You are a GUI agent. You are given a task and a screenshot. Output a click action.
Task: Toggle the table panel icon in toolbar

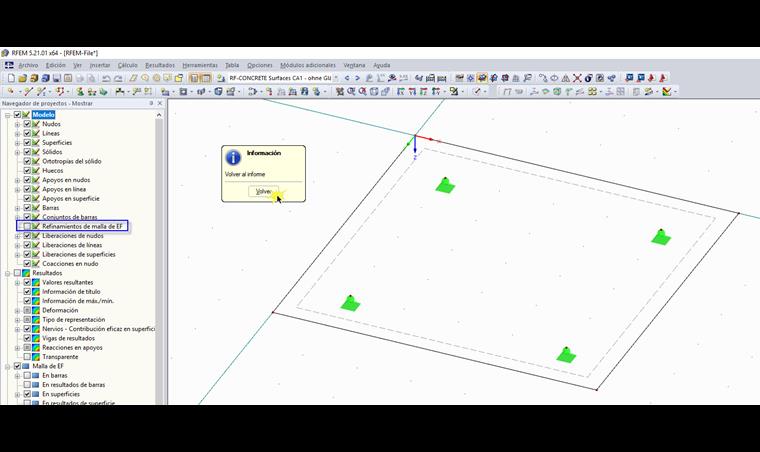pyautogui.click(x=206, y=78)
